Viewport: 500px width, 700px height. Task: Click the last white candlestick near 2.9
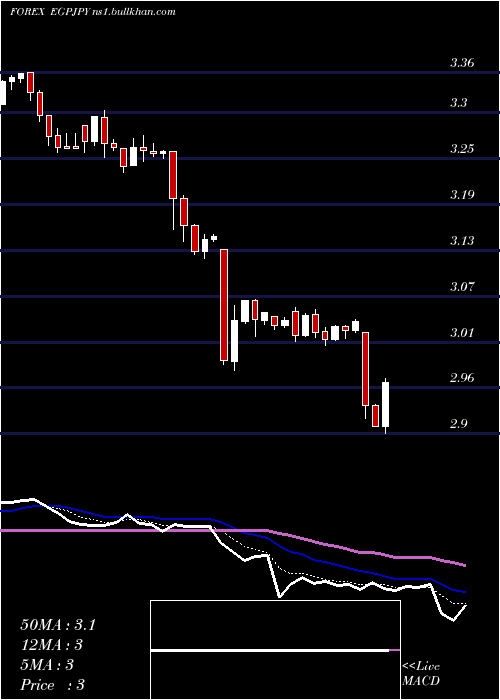386,405
